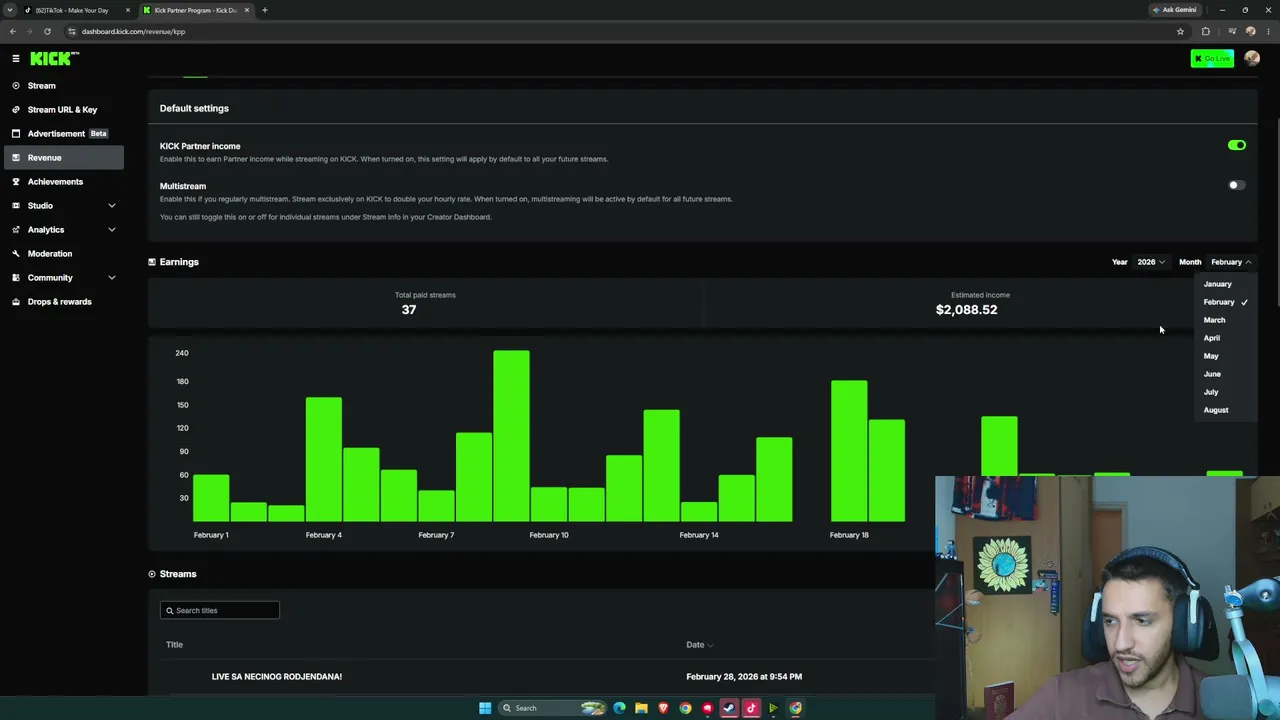Click the Revenue dollar icon
The height and width of the screenshot is (720, 1280).
pyautogui.click(x=16, y=158)
